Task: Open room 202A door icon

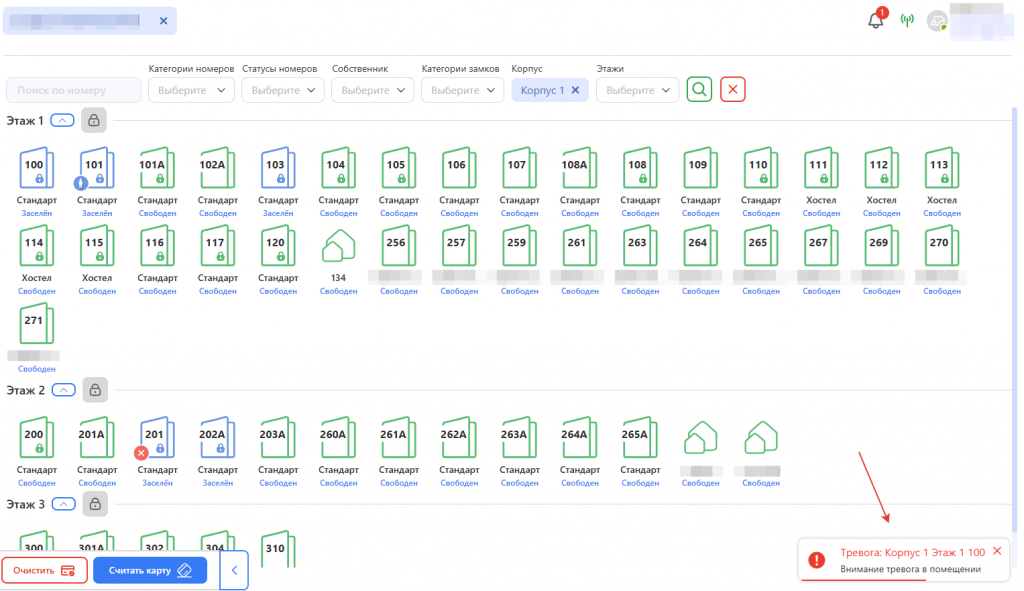Action: click(x=217, y=438)
